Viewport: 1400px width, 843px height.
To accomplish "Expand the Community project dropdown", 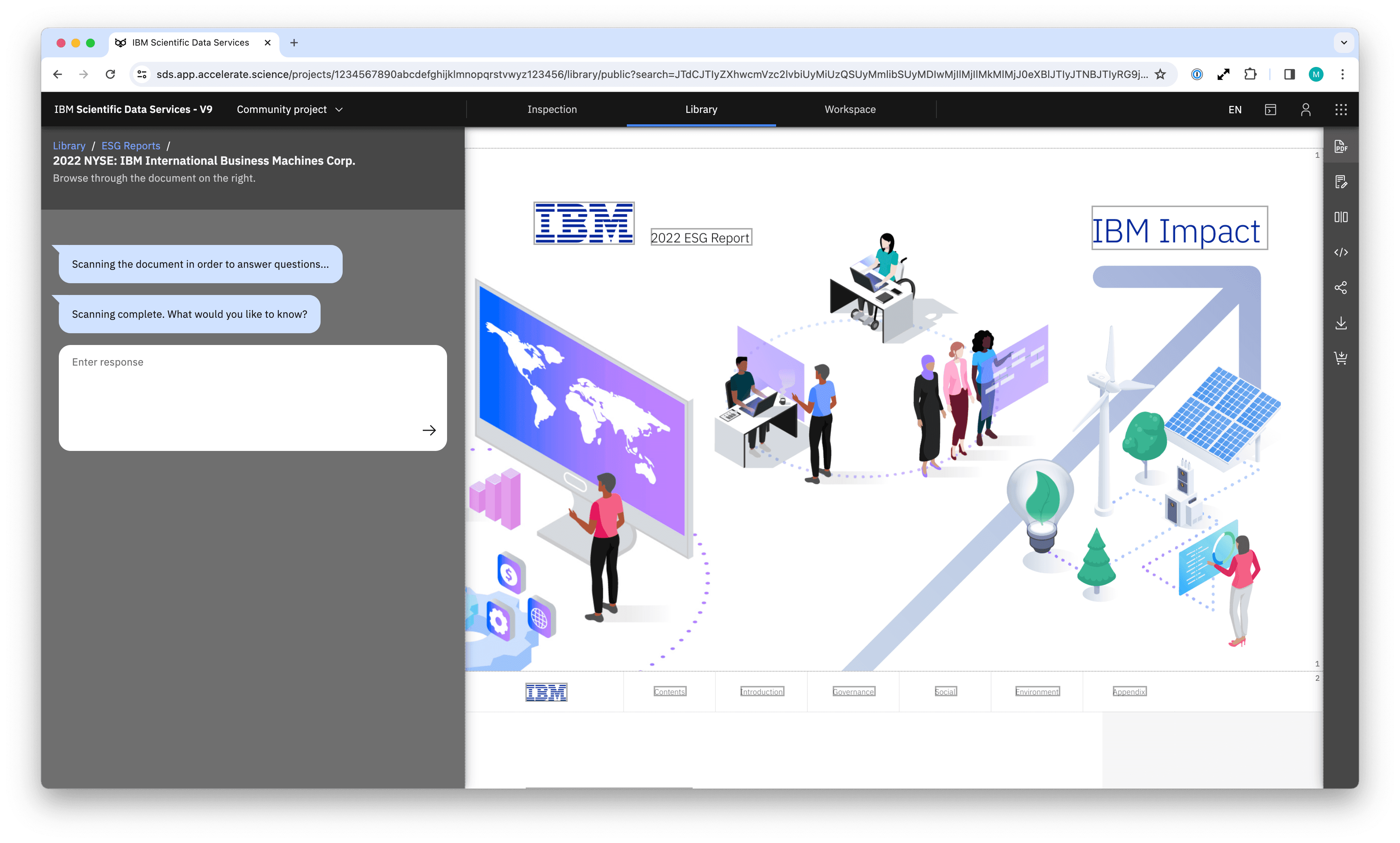I will click(x=290, y=110).
